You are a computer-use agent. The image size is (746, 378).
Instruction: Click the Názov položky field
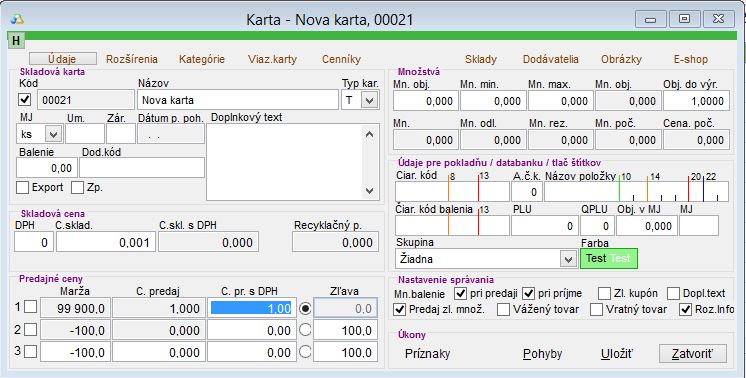coord(636,192)
